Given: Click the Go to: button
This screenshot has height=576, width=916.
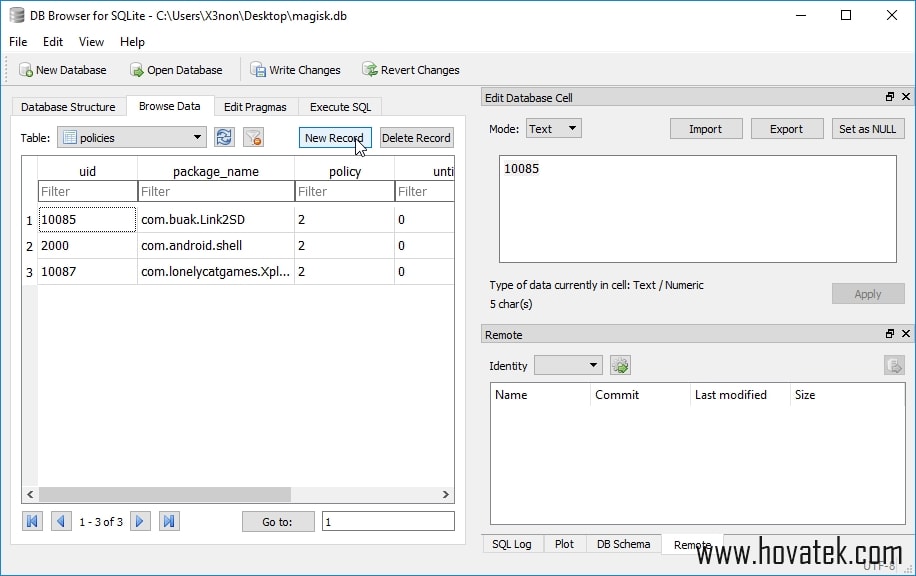Looking at the screenshot, I should point(277,522).
